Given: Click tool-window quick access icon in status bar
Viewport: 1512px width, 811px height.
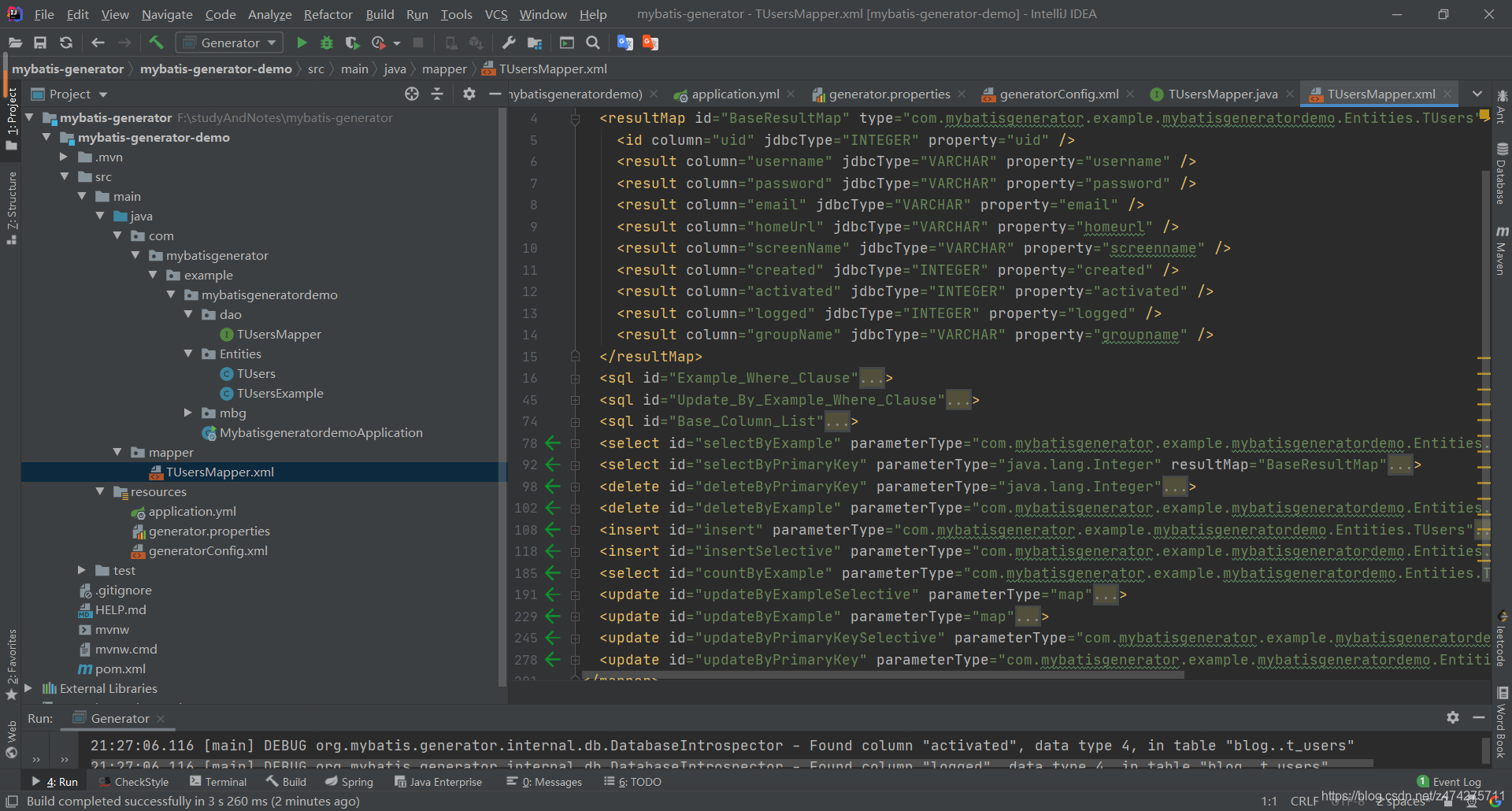Looking at the screenshot, I should [x=12, y=801].
